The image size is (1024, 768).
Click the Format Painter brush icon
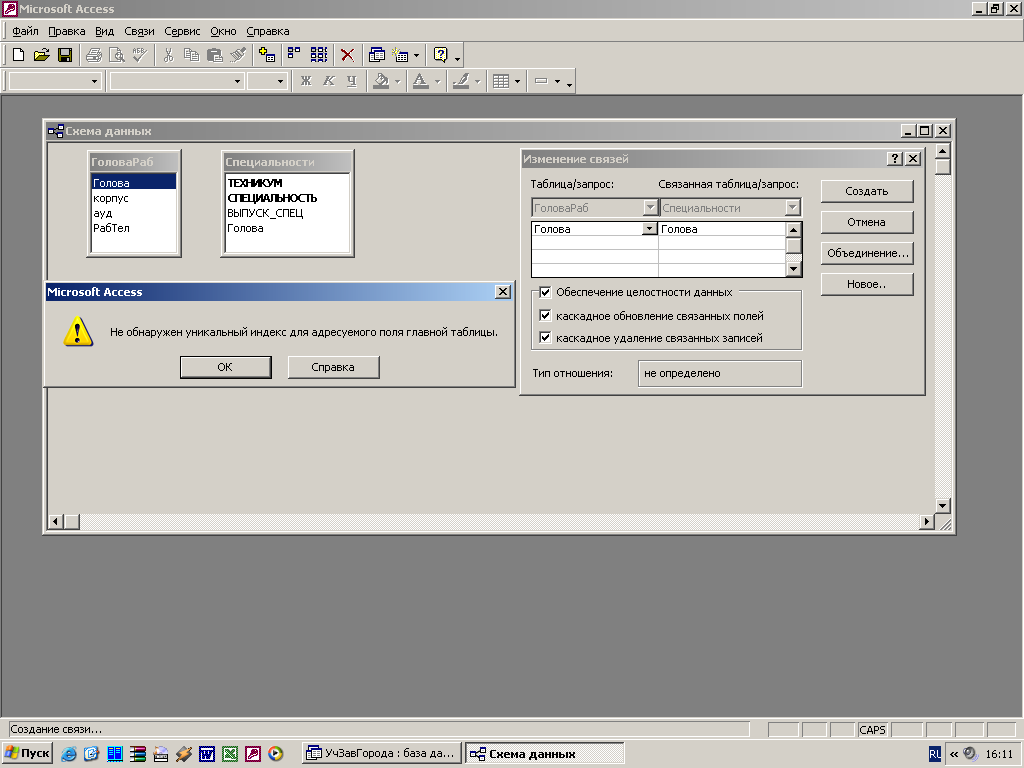click(238, 56)
